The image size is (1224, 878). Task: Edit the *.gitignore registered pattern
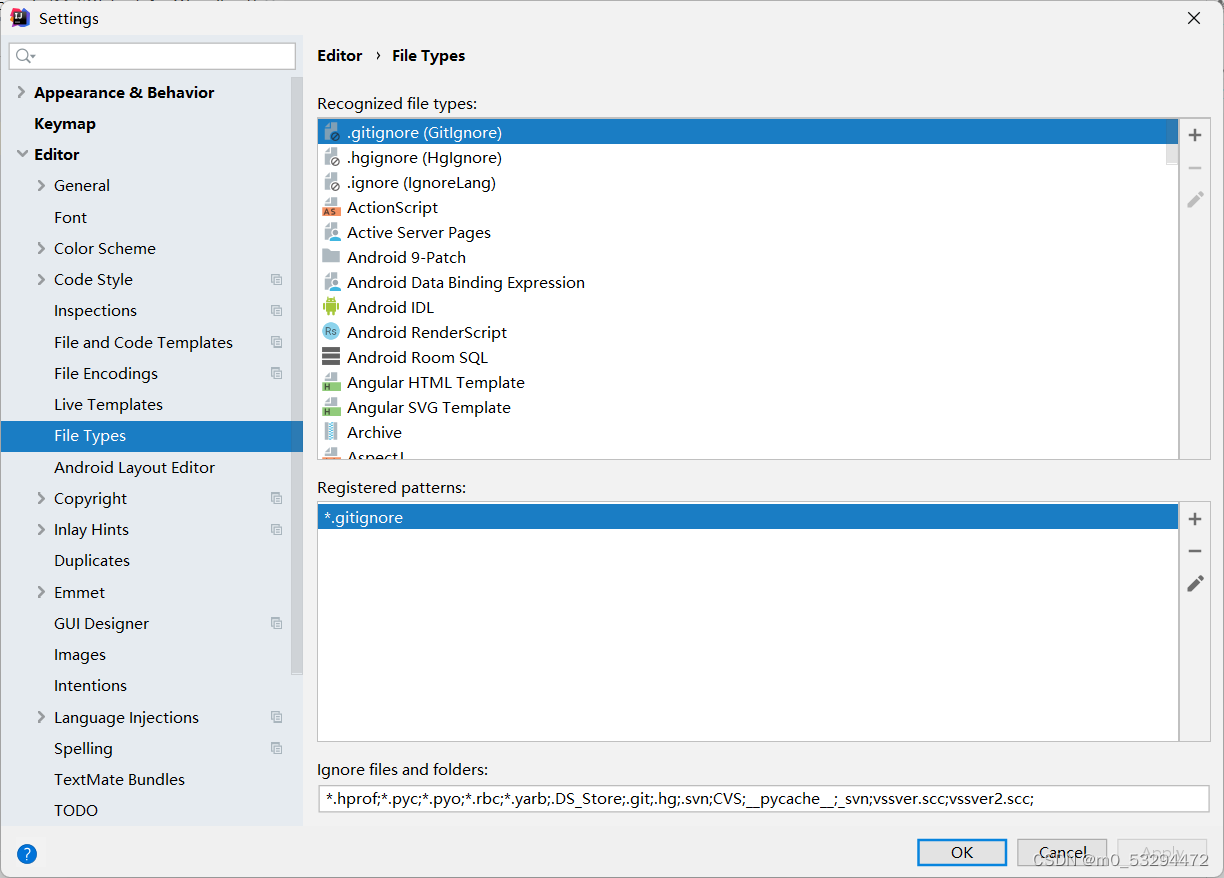[1195, 583]
